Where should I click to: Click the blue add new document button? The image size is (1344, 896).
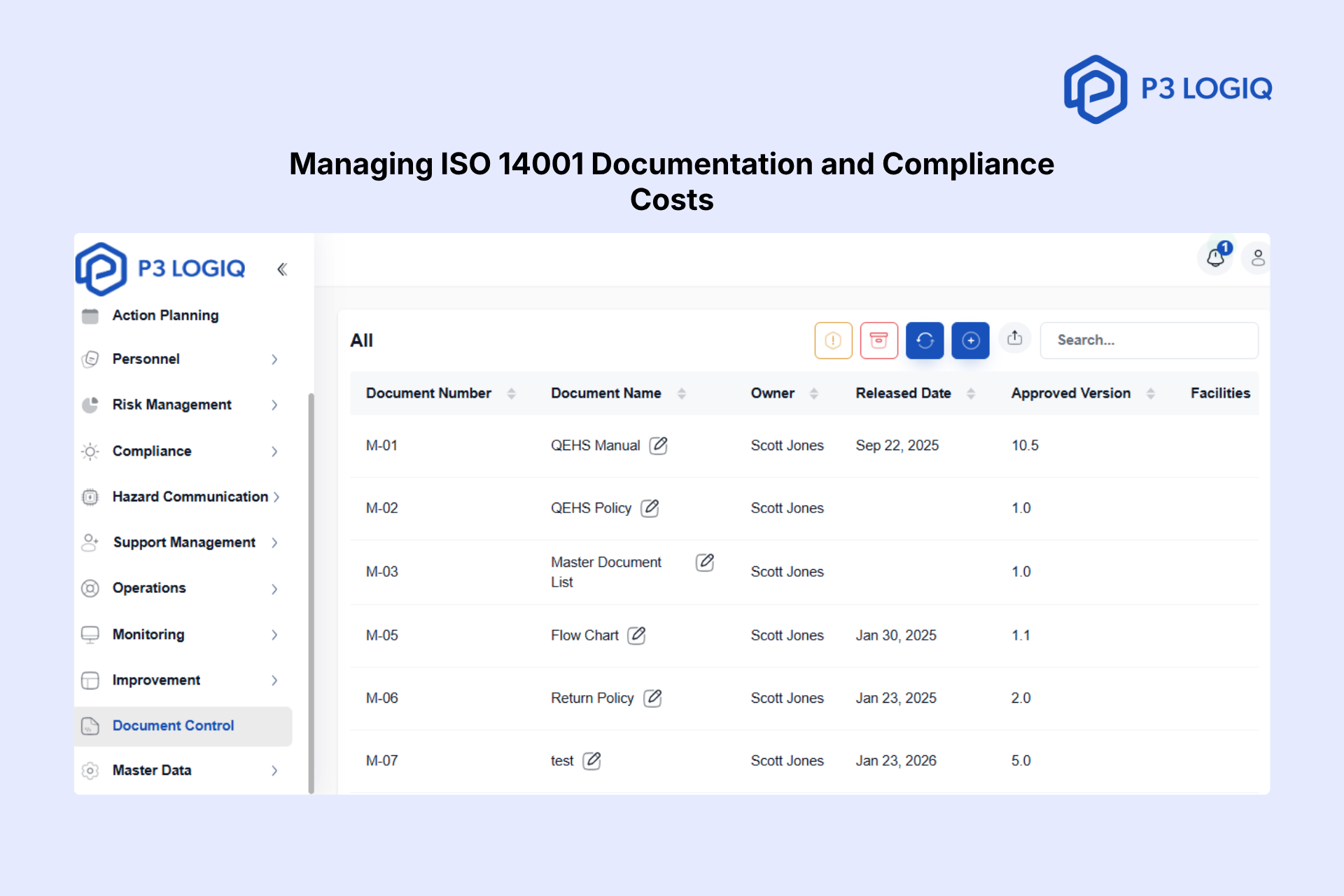click(970, 340)
